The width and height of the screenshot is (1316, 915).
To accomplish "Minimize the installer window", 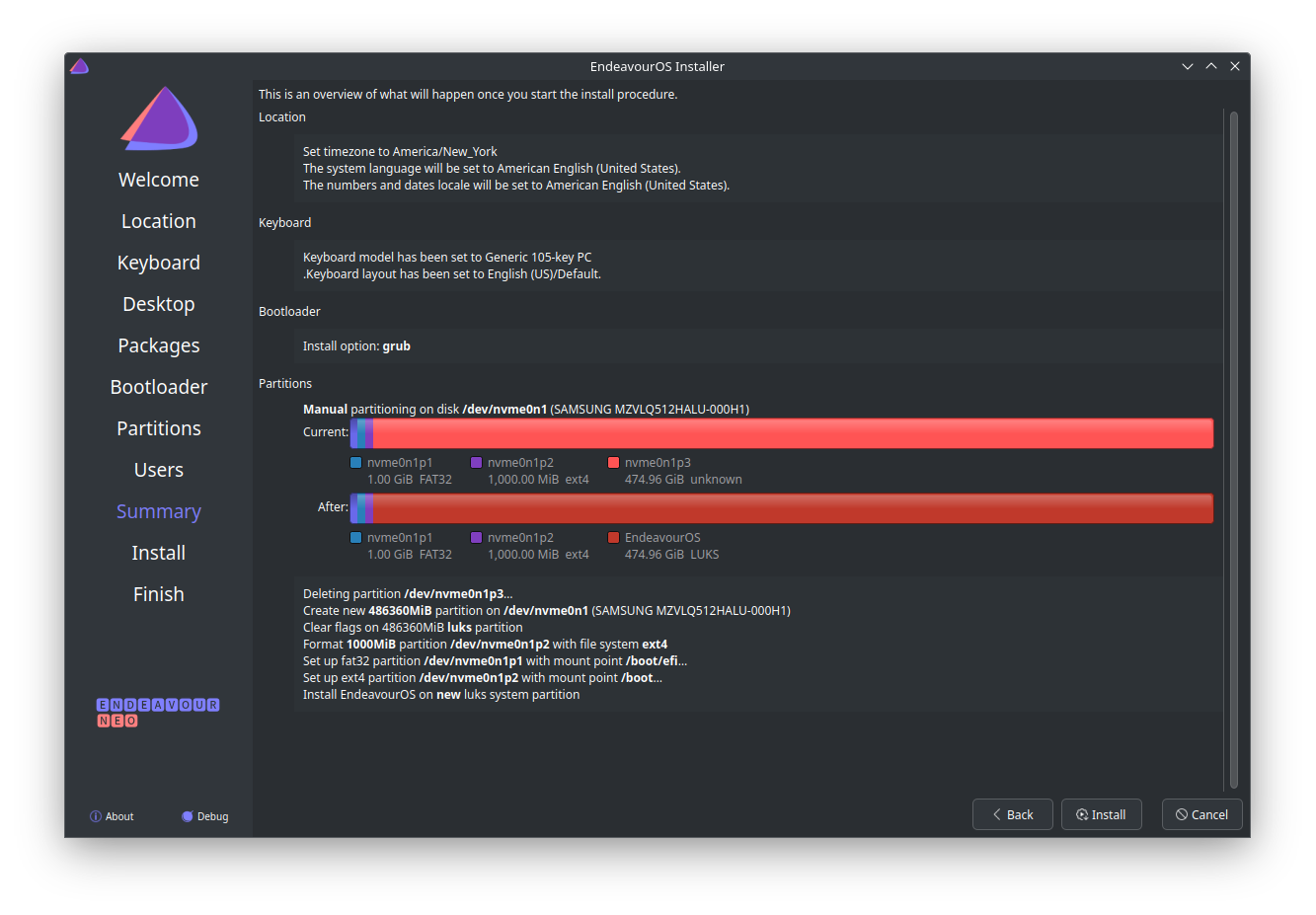I will click(x=1188, y=66).
